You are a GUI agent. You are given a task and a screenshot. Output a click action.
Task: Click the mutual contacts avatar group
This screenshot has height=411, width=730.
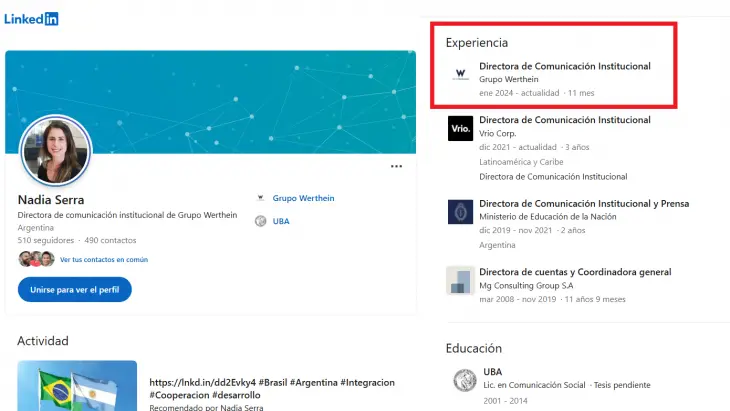(x=36, y=259)
